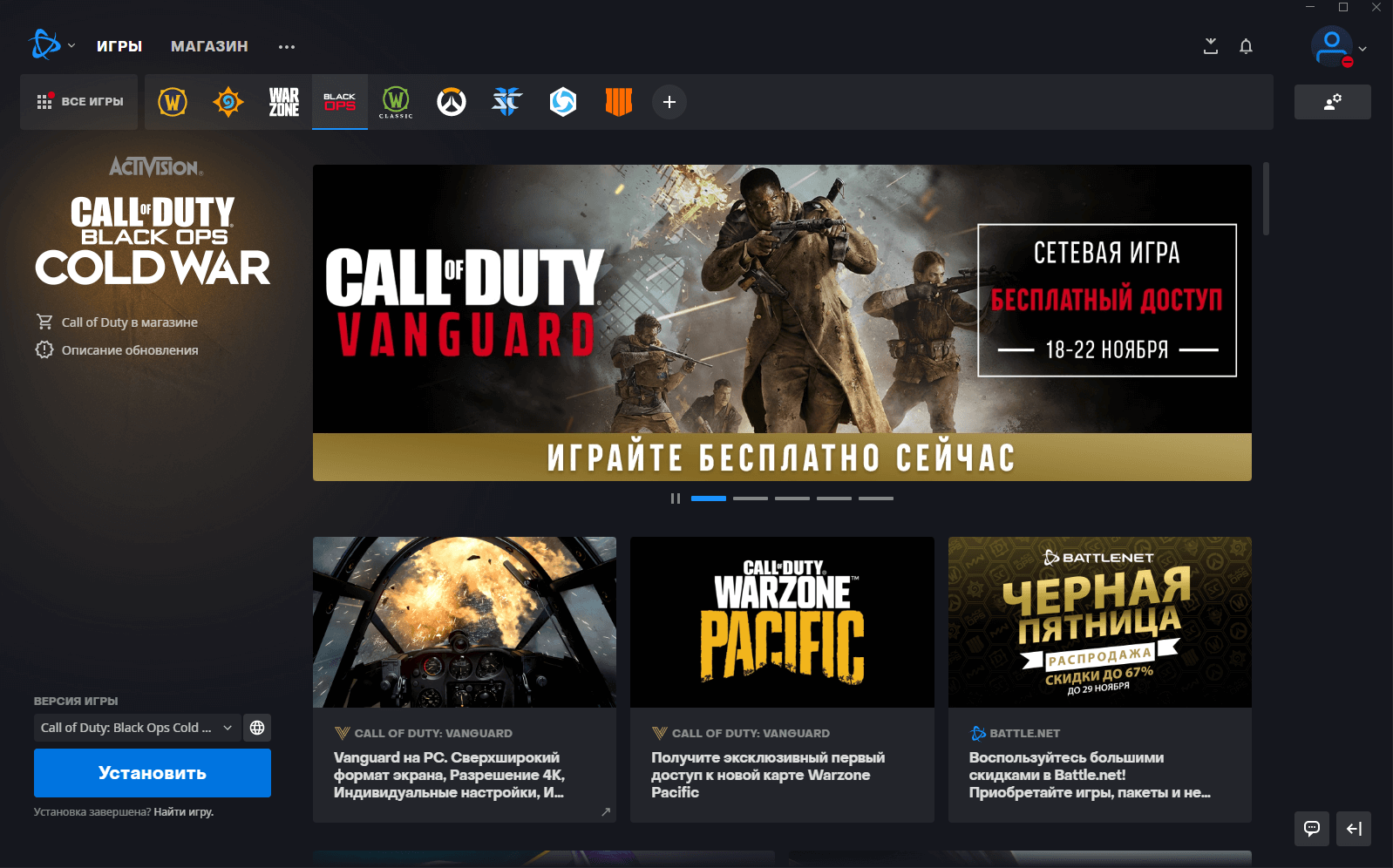Image resolution: width=1393 pixels, height=868 pixels.
Task: Open Vanguard на PC news headline
Action: pos(450,775)
